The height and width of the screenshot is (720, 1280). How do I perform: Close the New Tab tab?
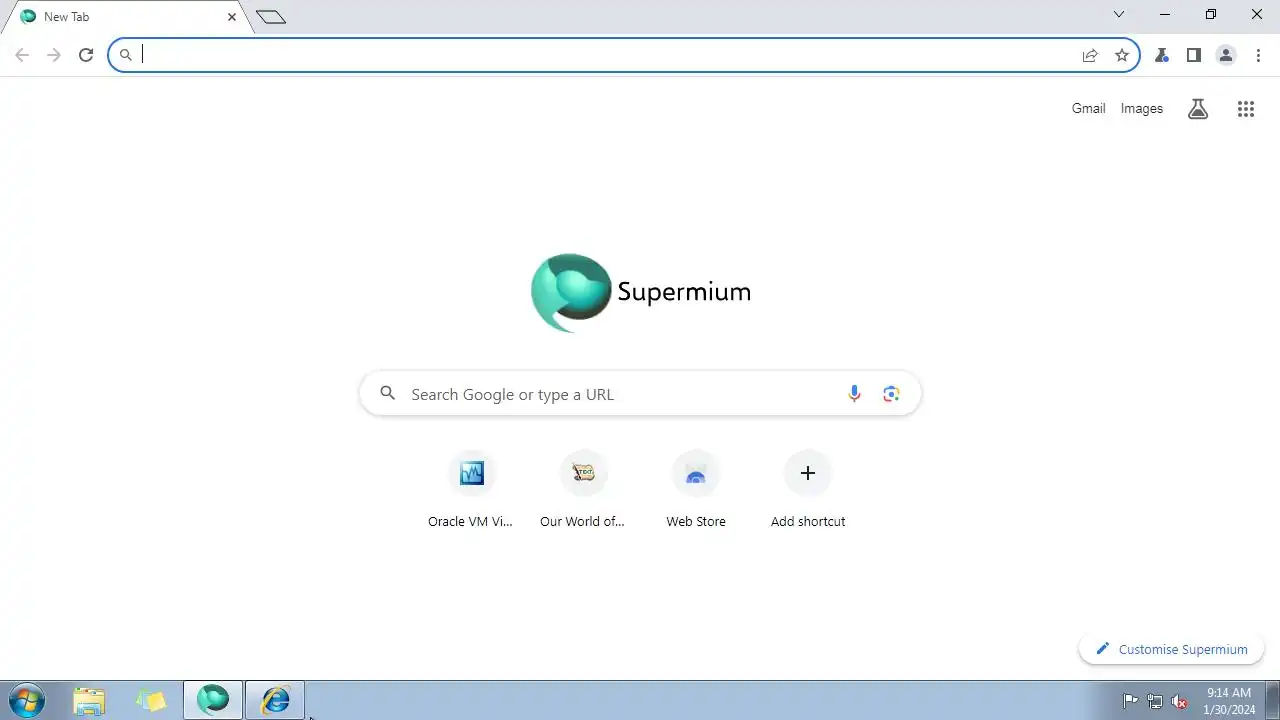pos(232,17)
